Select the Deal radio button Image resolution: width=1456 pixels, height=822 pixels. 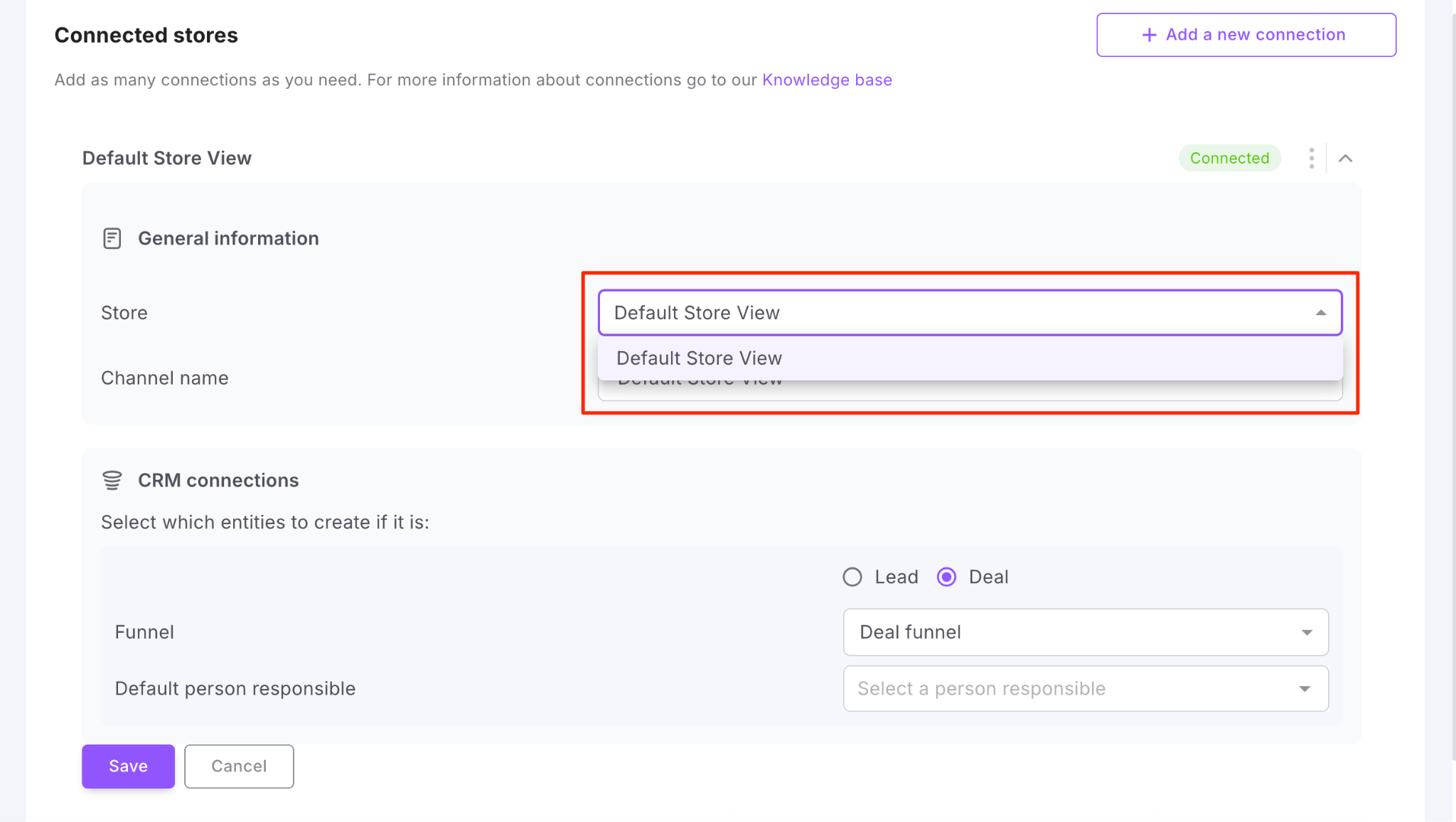click(946, 577)
